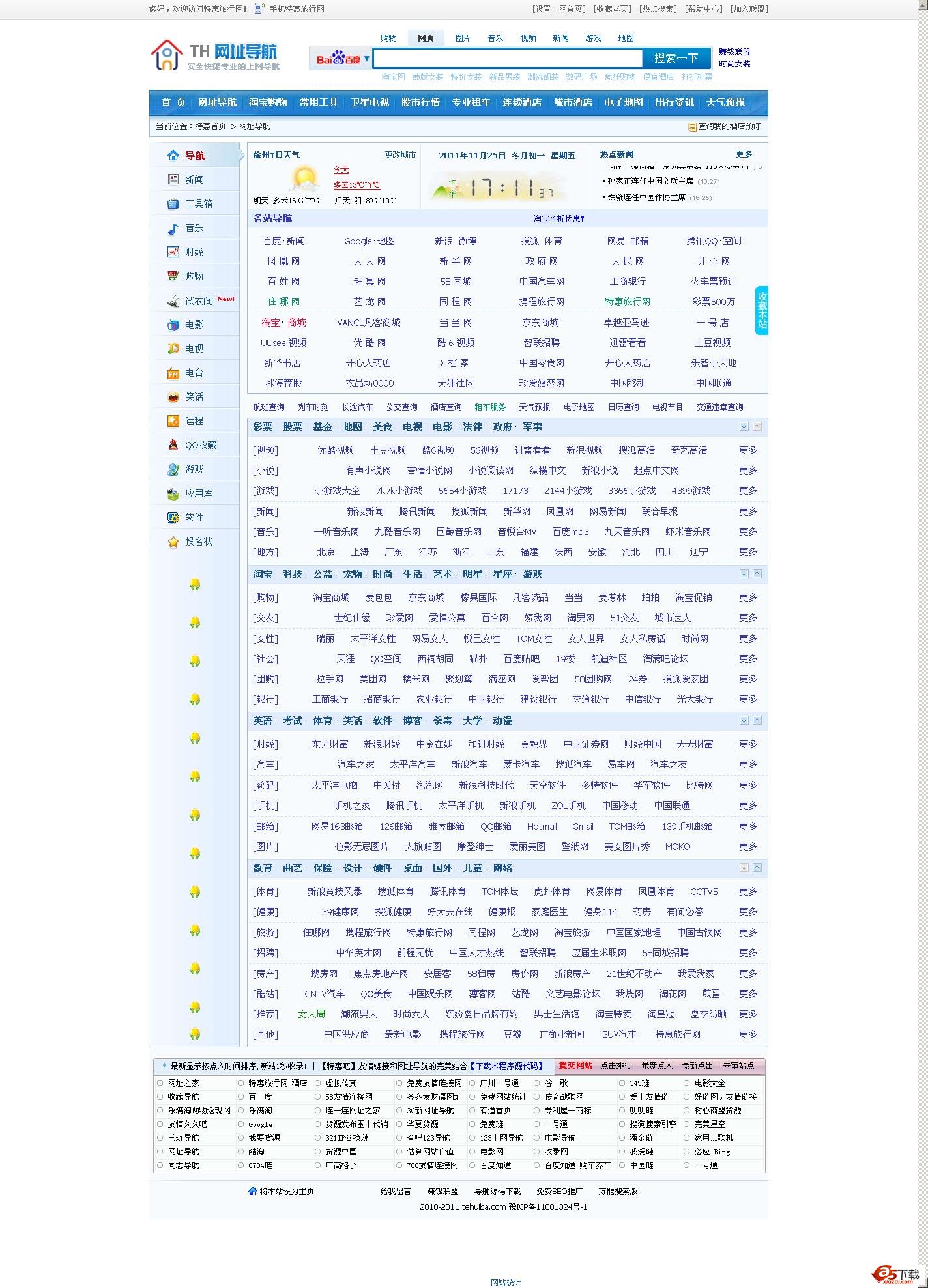Click the 笑话 smiley face sidebar icon
This screenshot has width=928, height=1288.
(173, 396)
